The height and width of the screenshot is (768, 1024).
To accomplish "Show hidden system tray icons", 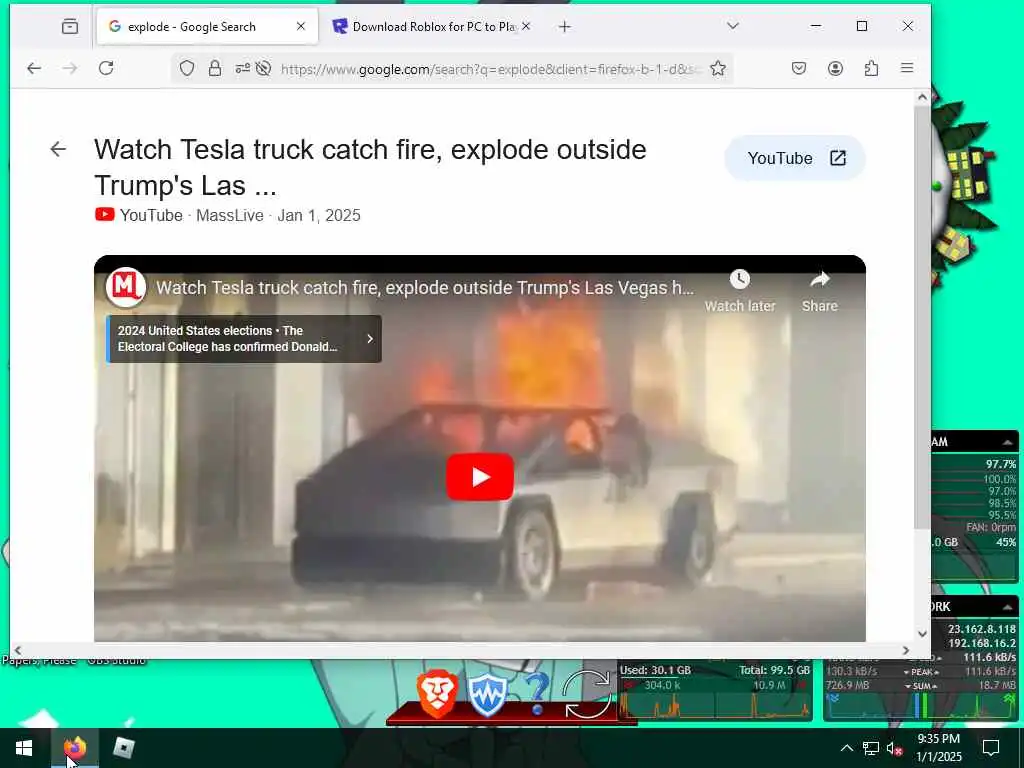I will [x=846, y=748].
